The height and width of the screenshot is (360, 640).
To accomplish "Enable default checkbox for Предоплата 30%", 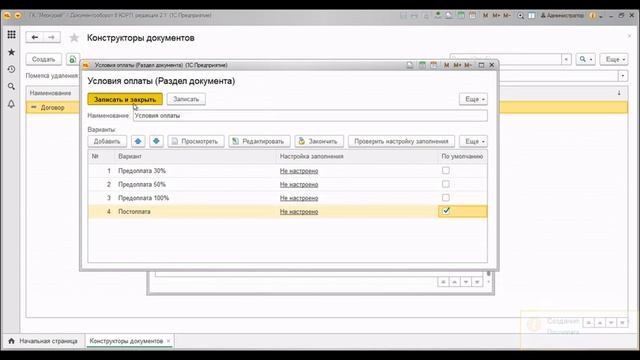I will [446, 171].
